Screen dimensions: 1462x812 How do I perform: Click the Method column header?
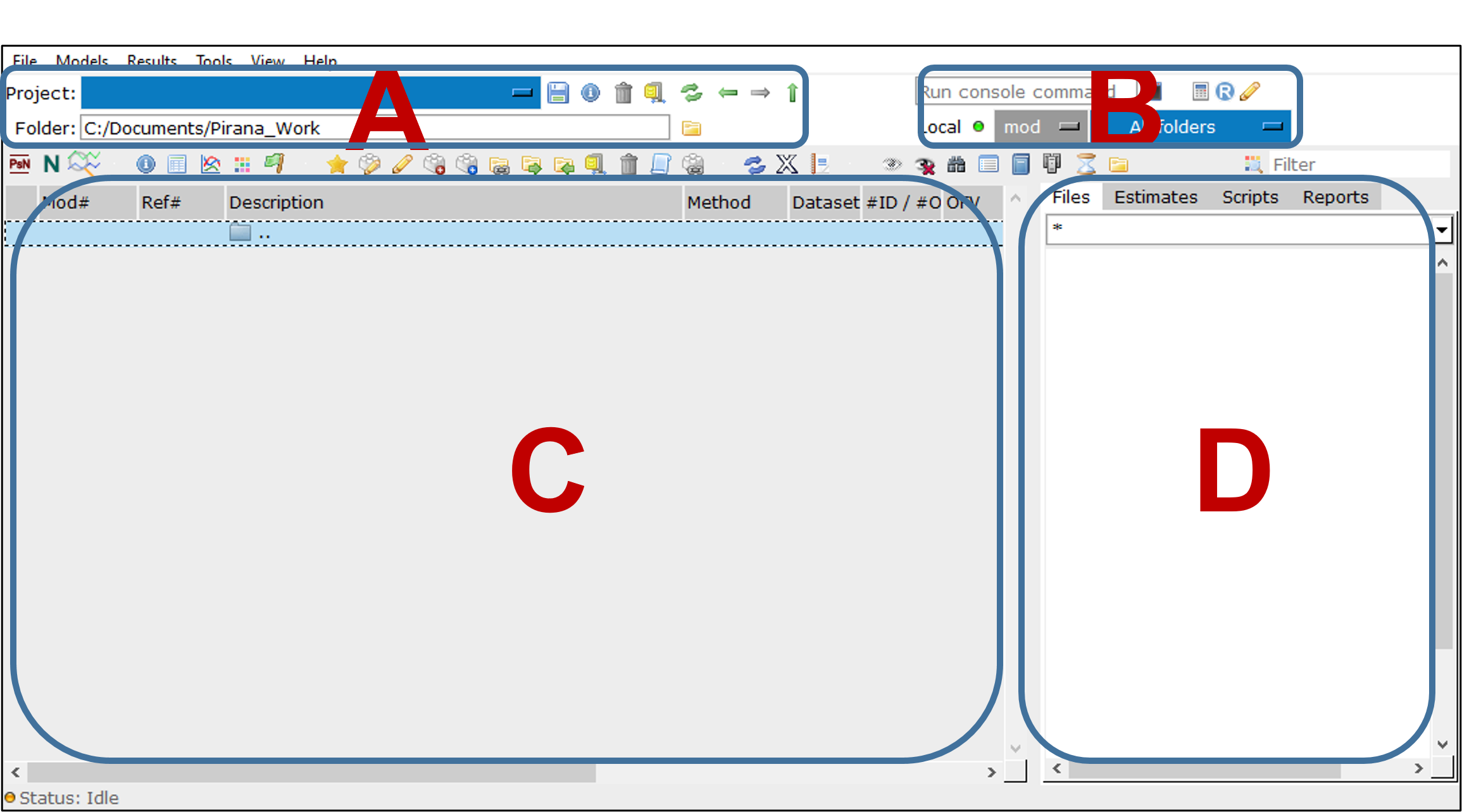735,203
